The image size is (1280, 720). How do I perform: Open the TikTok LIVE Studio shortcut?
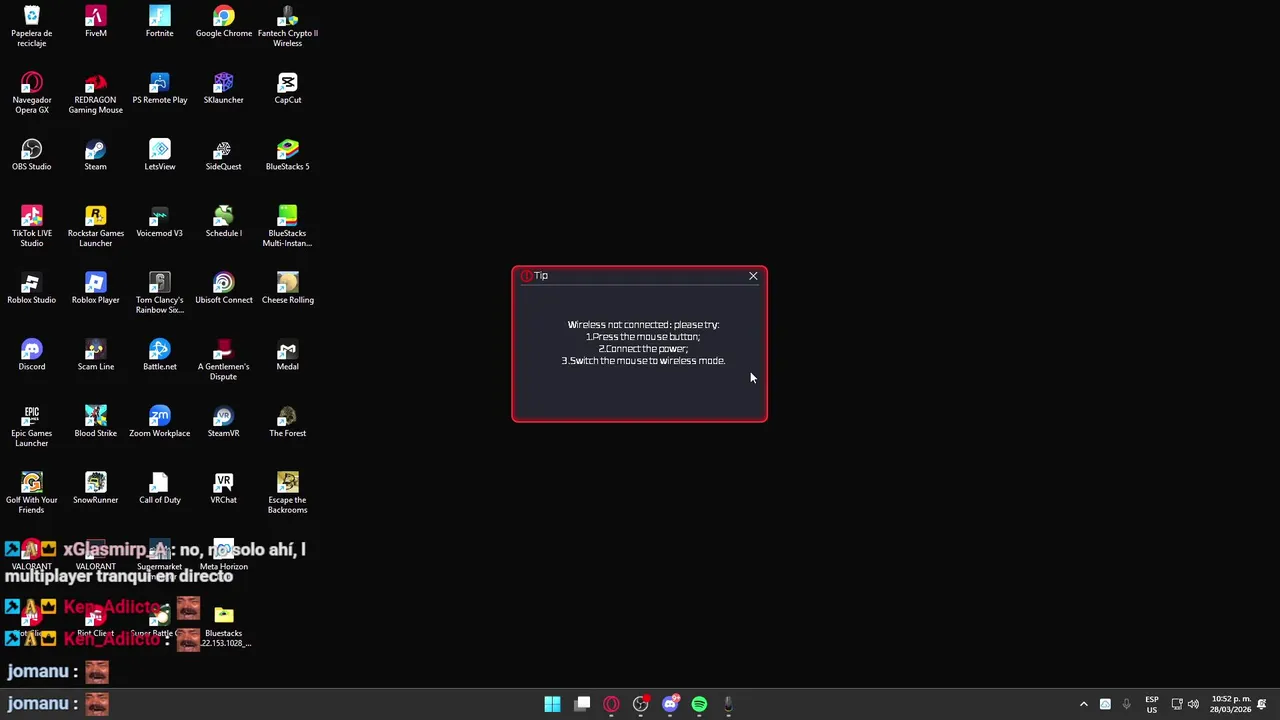(31, 226)
